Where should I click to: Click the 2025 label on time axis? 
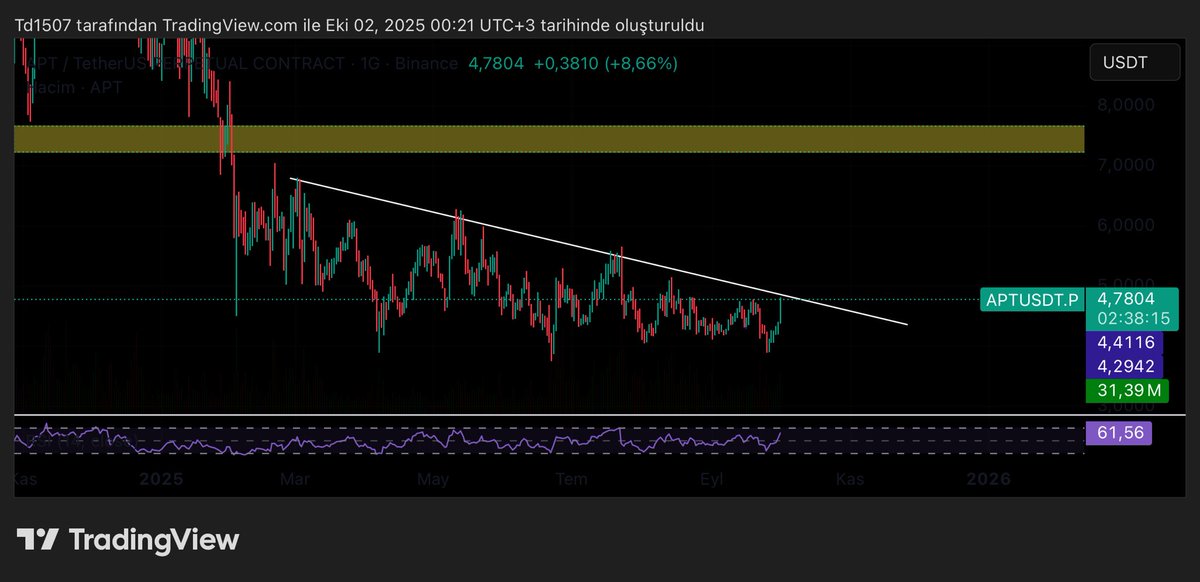[x=161, y=479]
